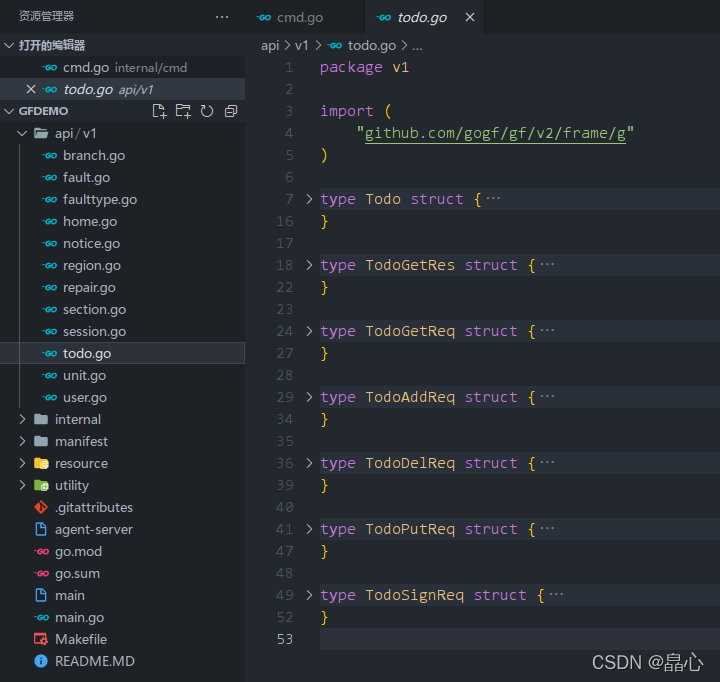Click the New Folder icon in GFDEMO header
The height and width of the screenshot is (682, 720).
tap(183, 111)
